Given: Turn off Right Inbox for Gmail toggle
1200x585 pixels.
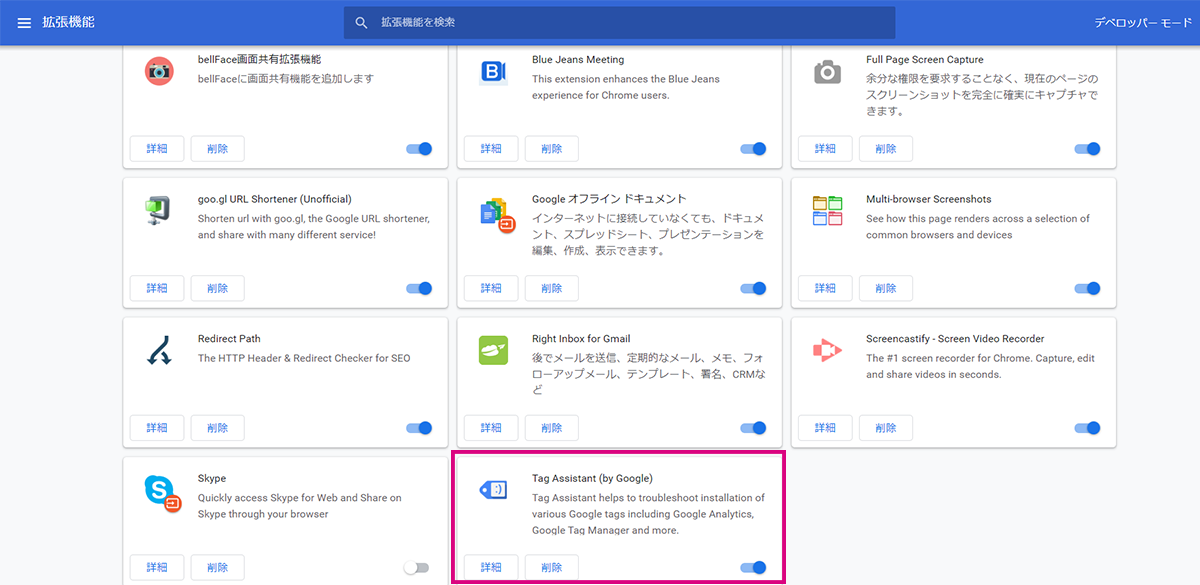Looking at the screenshot, I should (x=753, y=428).
